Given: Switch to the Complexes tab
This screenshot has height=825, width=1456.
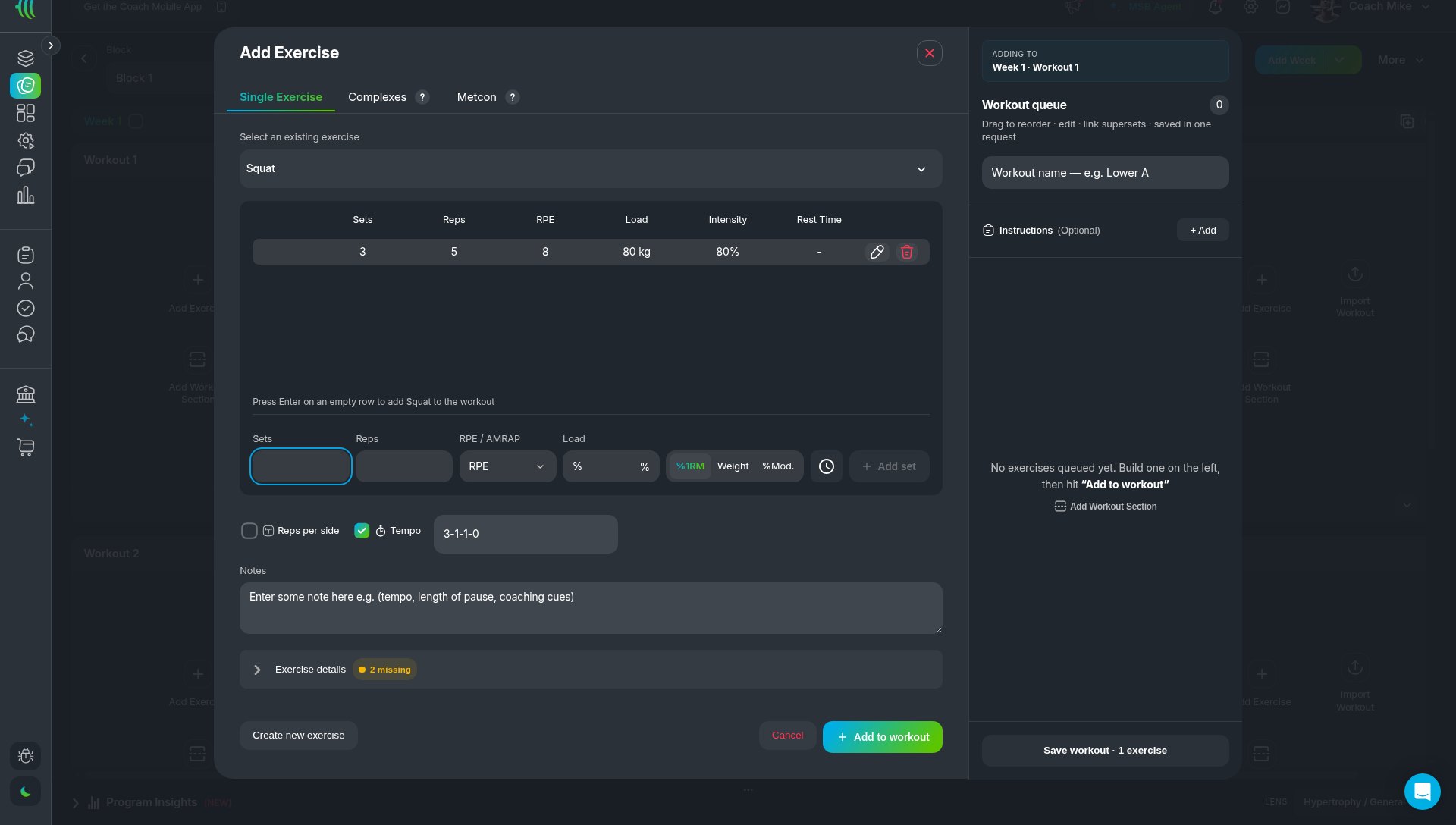Looking at the screenshot, I should [377, 97].
